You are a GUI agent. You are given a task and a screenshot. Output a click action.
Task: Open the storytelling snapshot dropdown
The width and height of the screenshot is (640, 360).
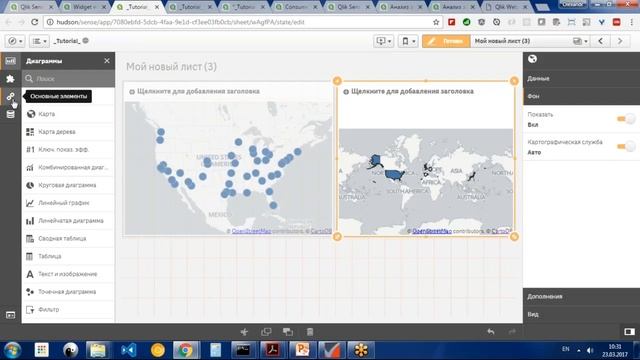(x=384, y=41)
